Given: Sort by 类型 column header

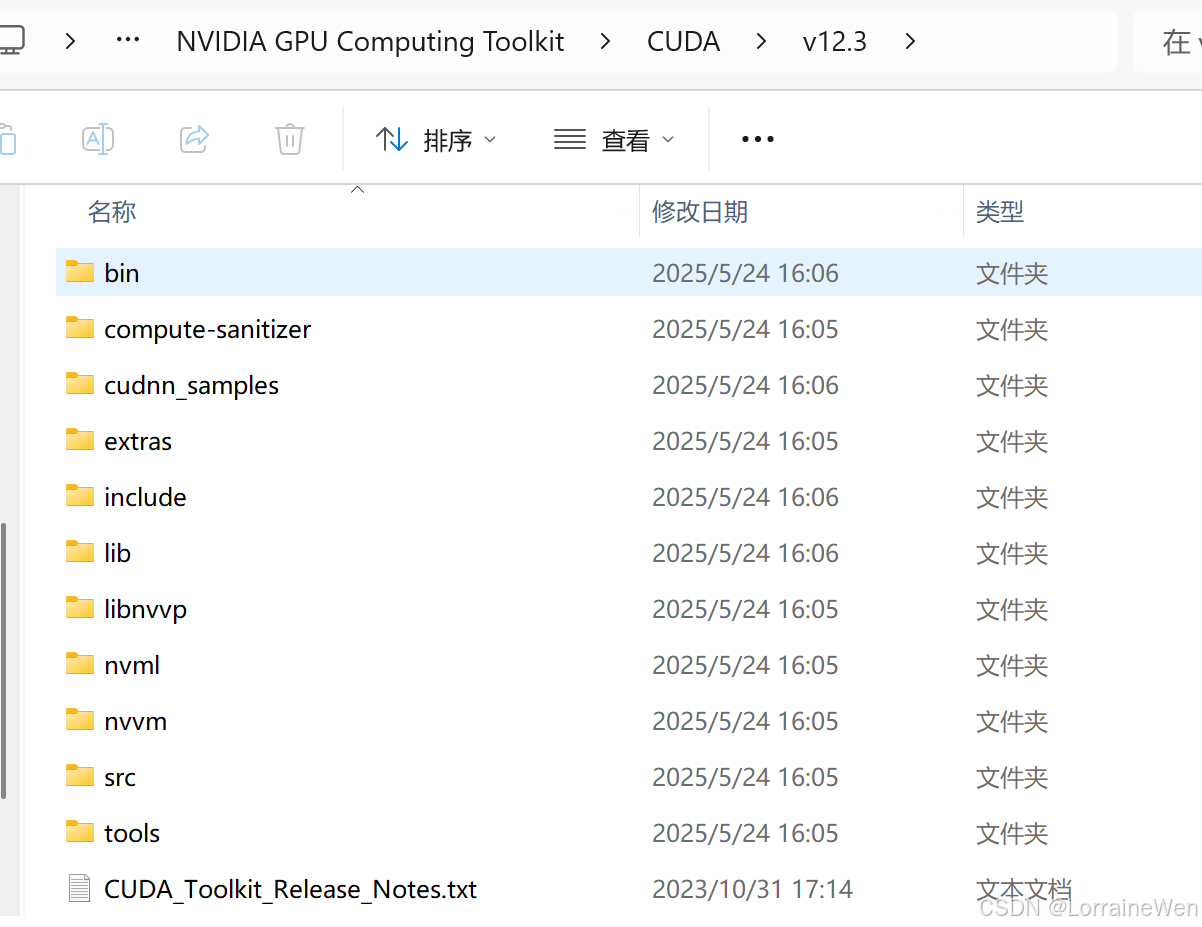Looking at the screenshot, I should [x=1000, y=212].
